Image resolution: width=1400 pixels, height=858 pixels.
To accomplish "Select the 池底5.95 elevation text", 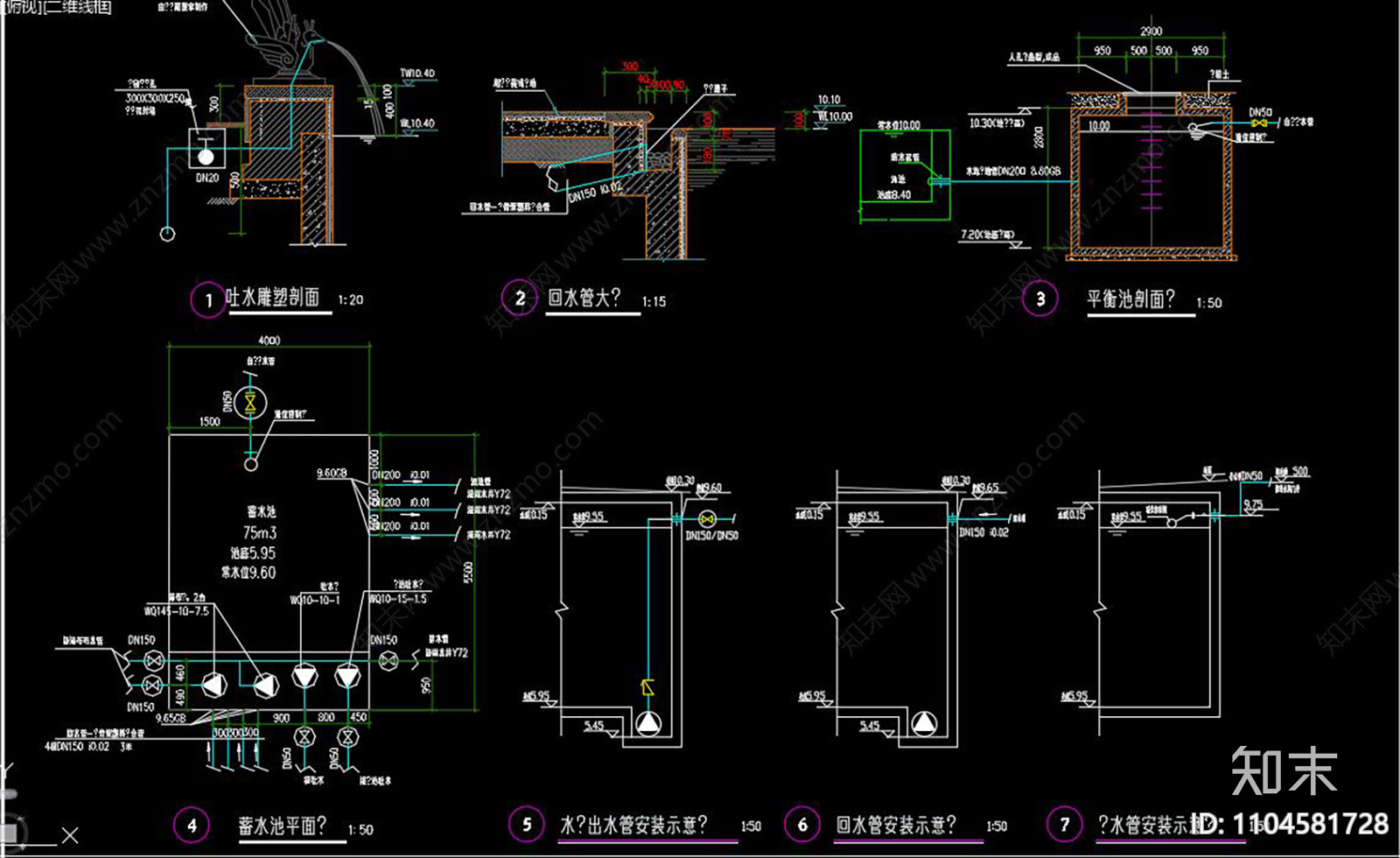I will (253, 553).
